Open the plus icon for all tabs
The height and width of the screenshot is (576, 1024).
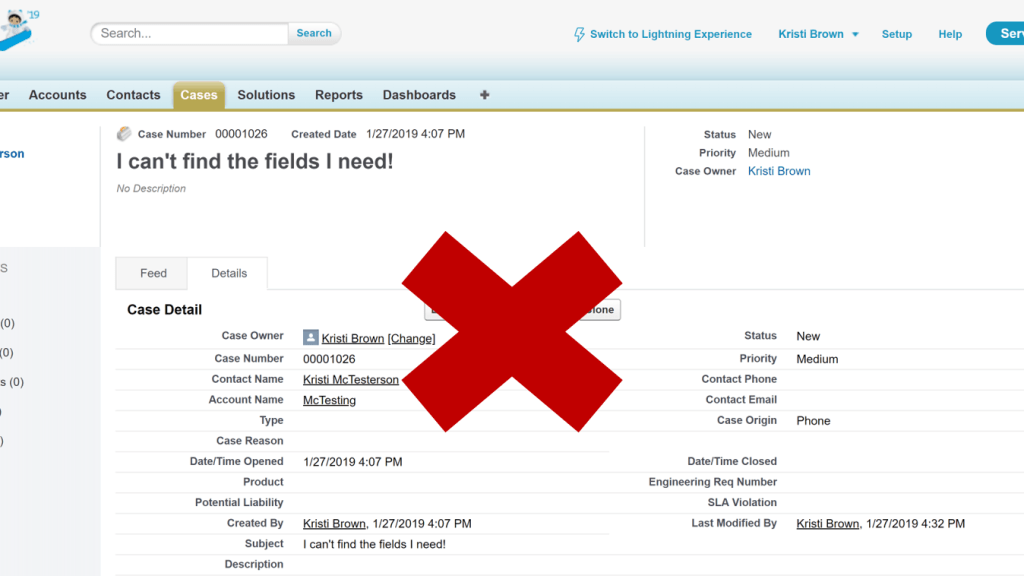coord(485,95)
